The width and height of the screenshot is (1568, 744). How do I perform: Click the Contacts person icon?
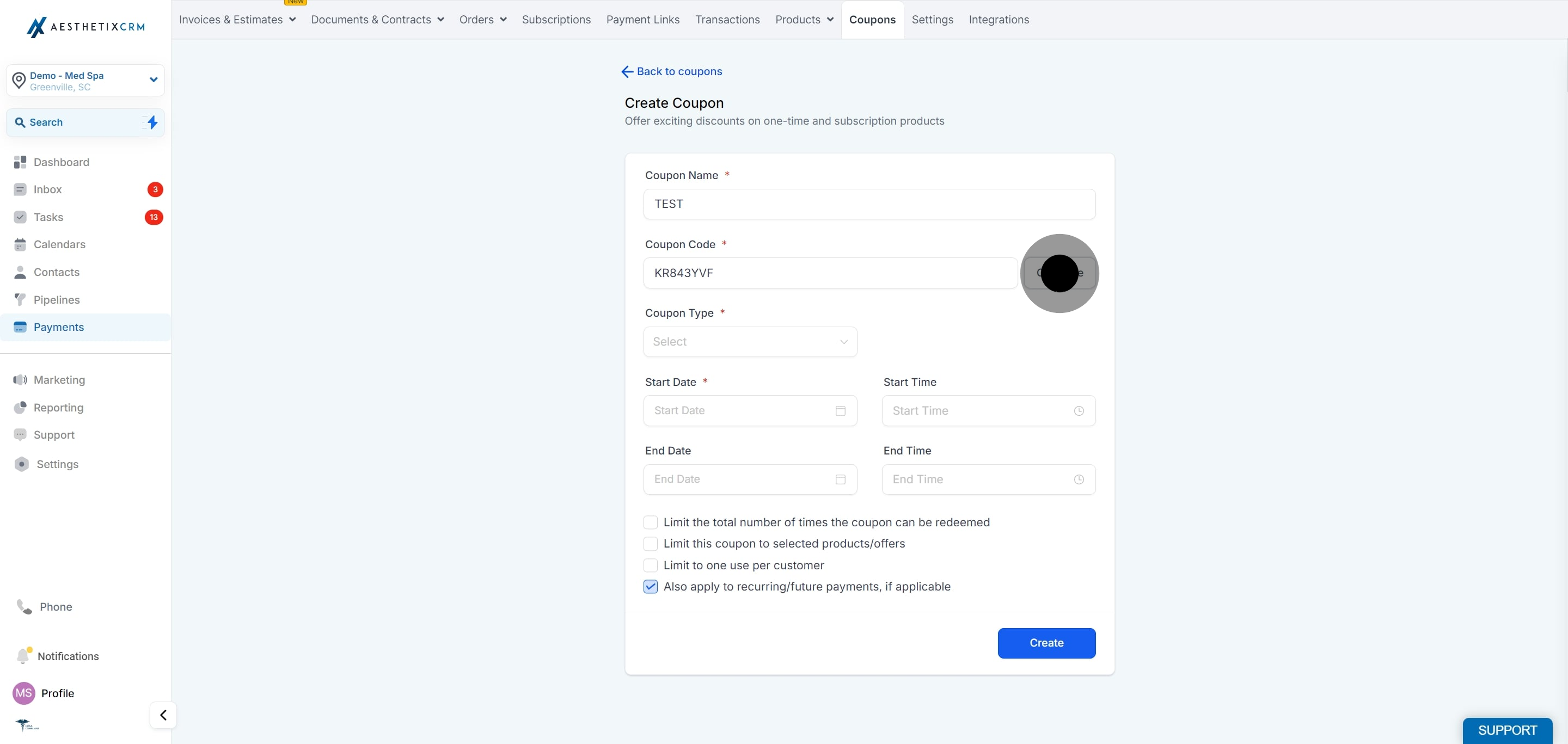20,272
